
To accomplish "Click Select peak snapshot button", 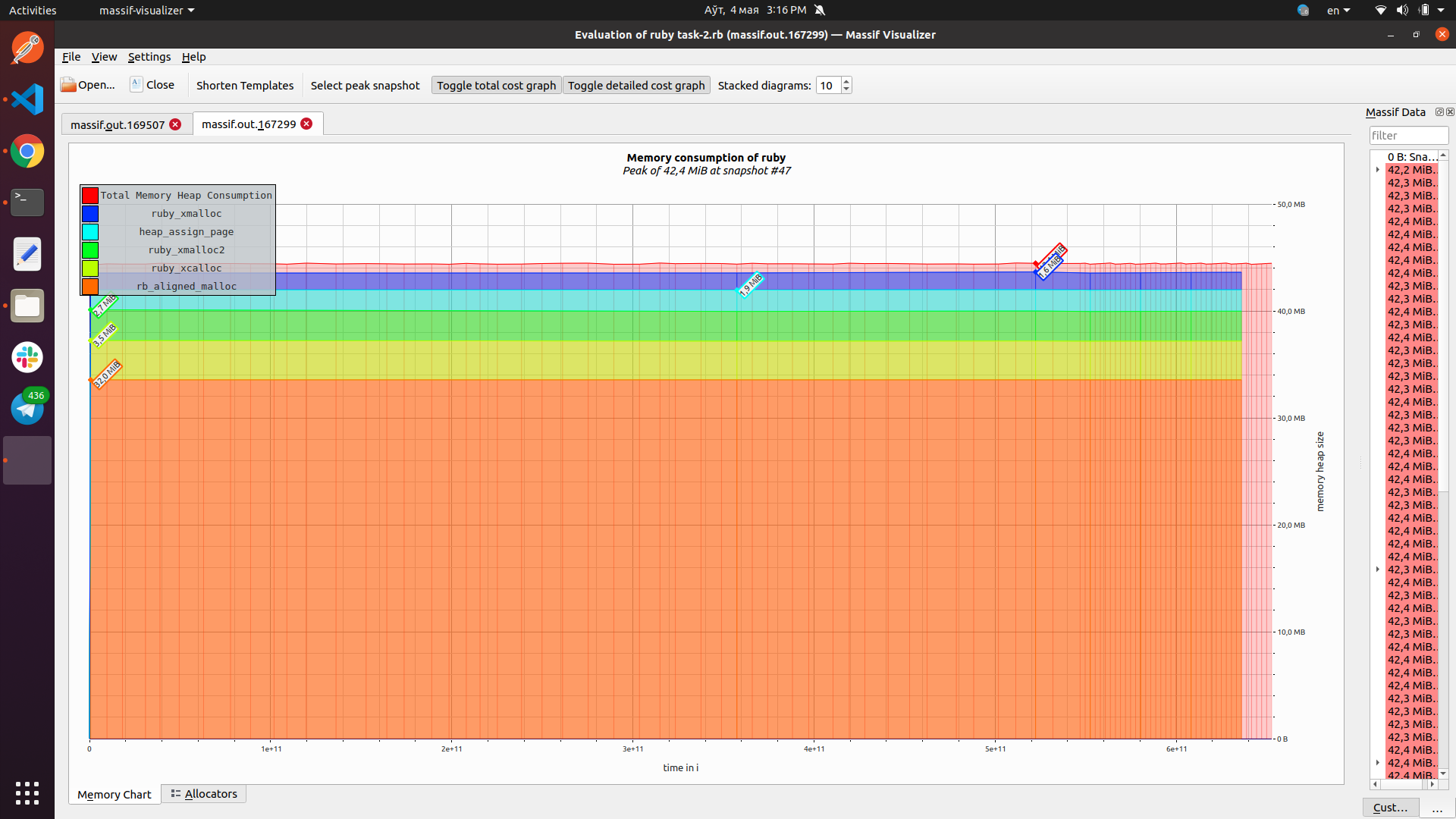I will (365, 85).
